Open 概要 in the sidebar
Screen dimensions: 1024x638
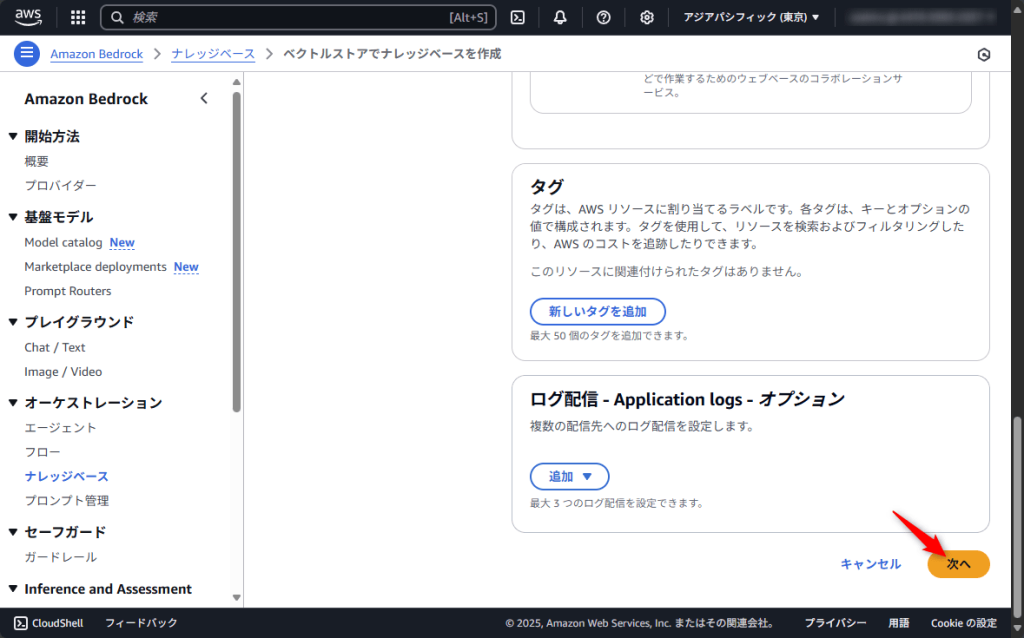[x=37, y=161]
